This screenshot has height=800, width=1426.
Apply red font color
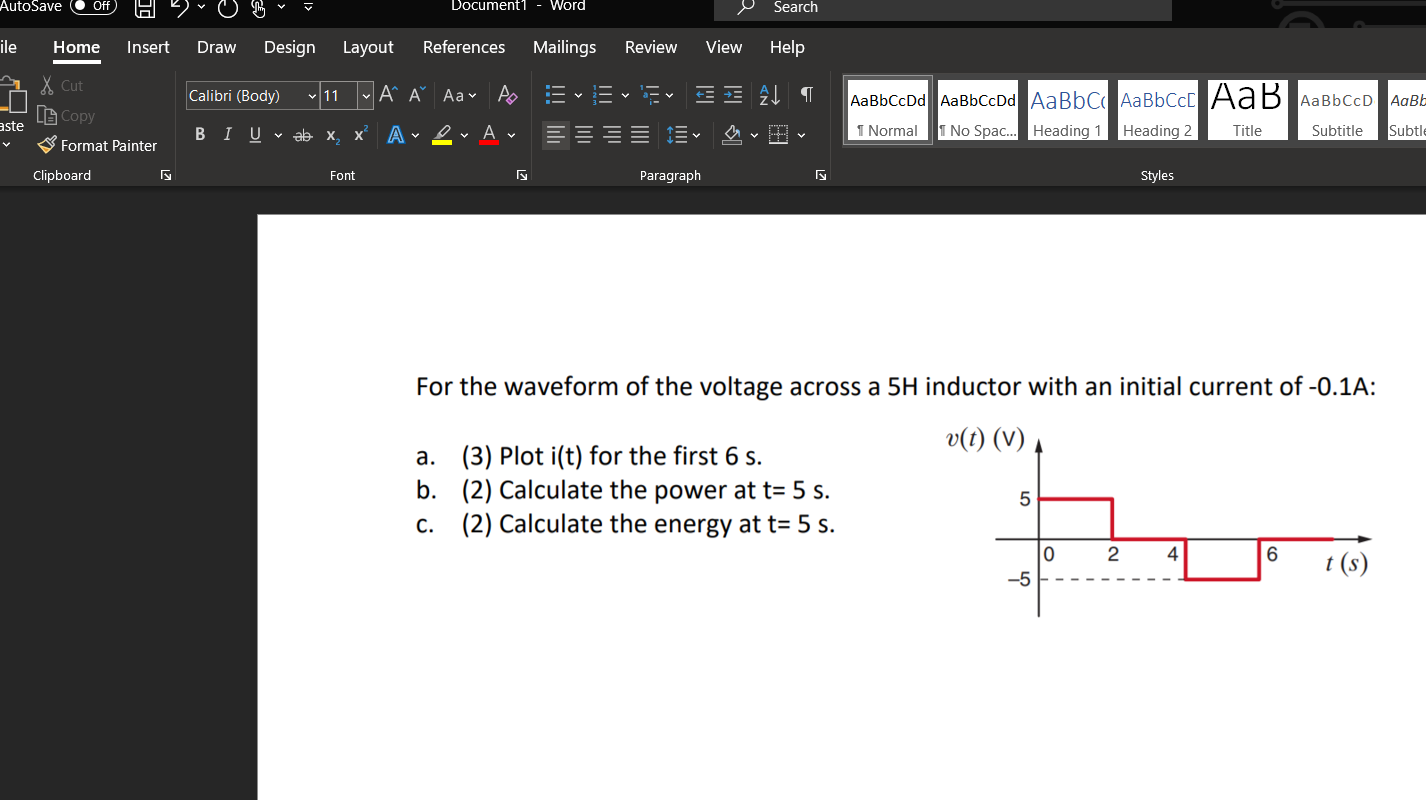[489, 135]
